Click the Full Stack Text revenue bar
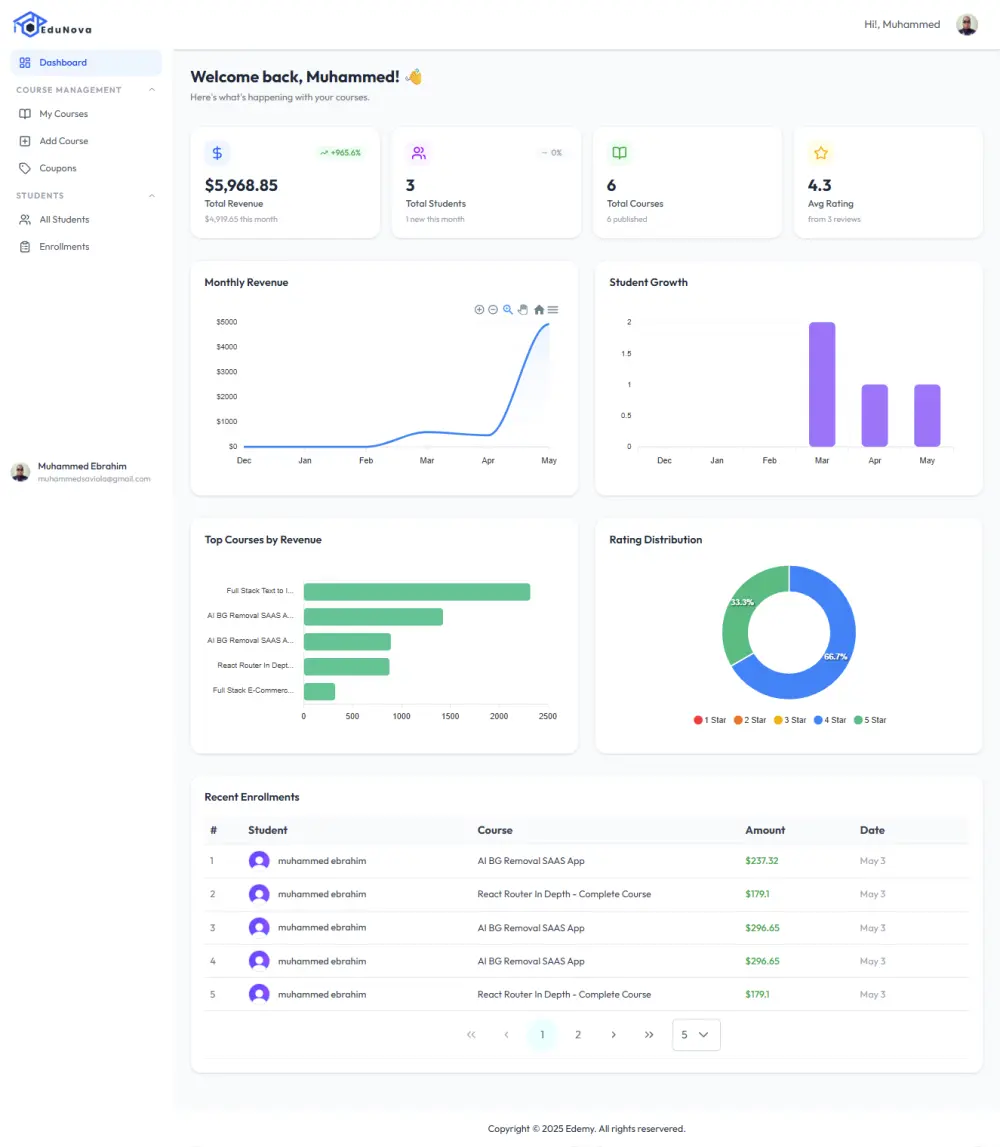The height and width of the screenshot is (1147, 1000). point(417,591)
